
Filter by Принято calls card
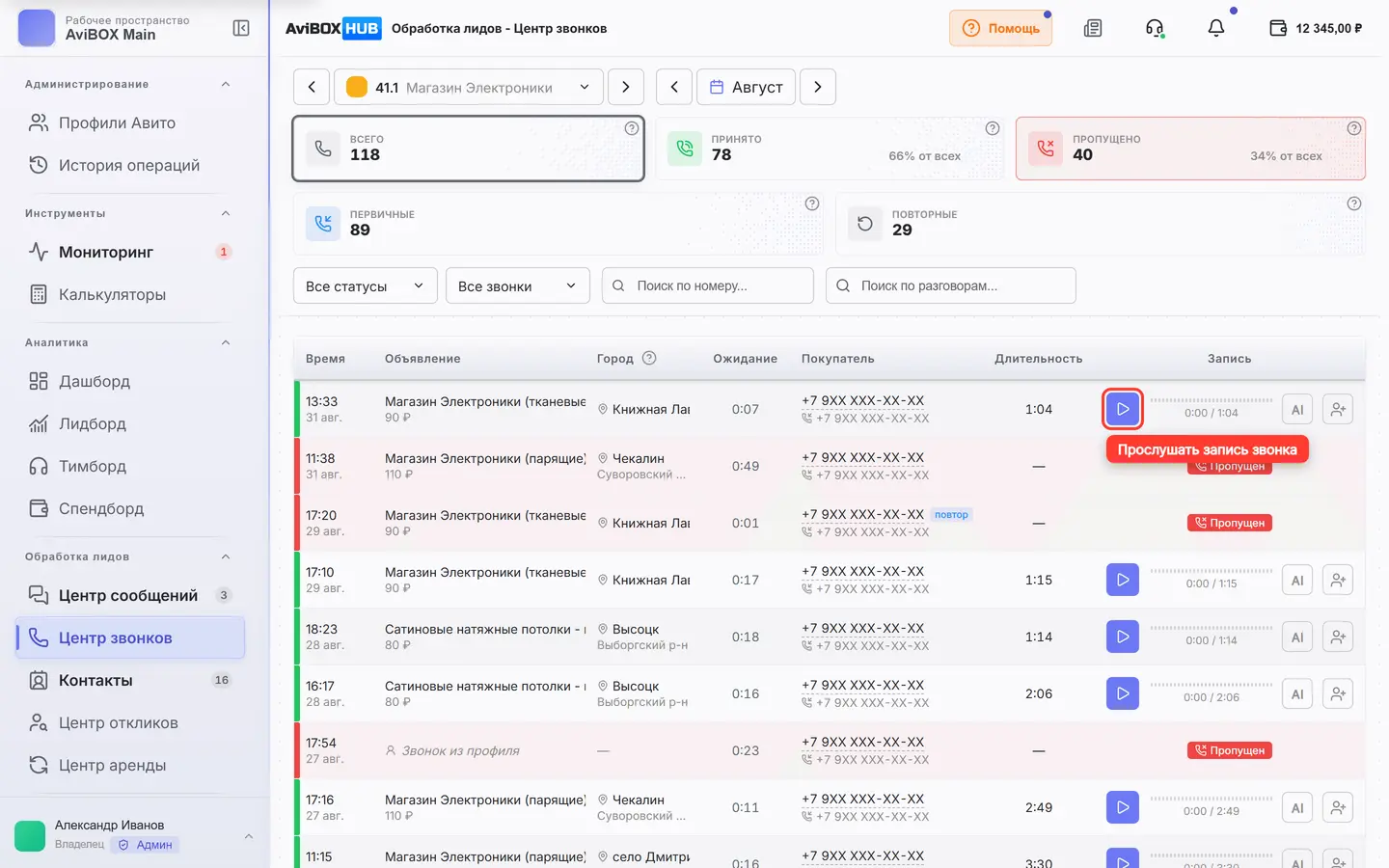[830, 149]
